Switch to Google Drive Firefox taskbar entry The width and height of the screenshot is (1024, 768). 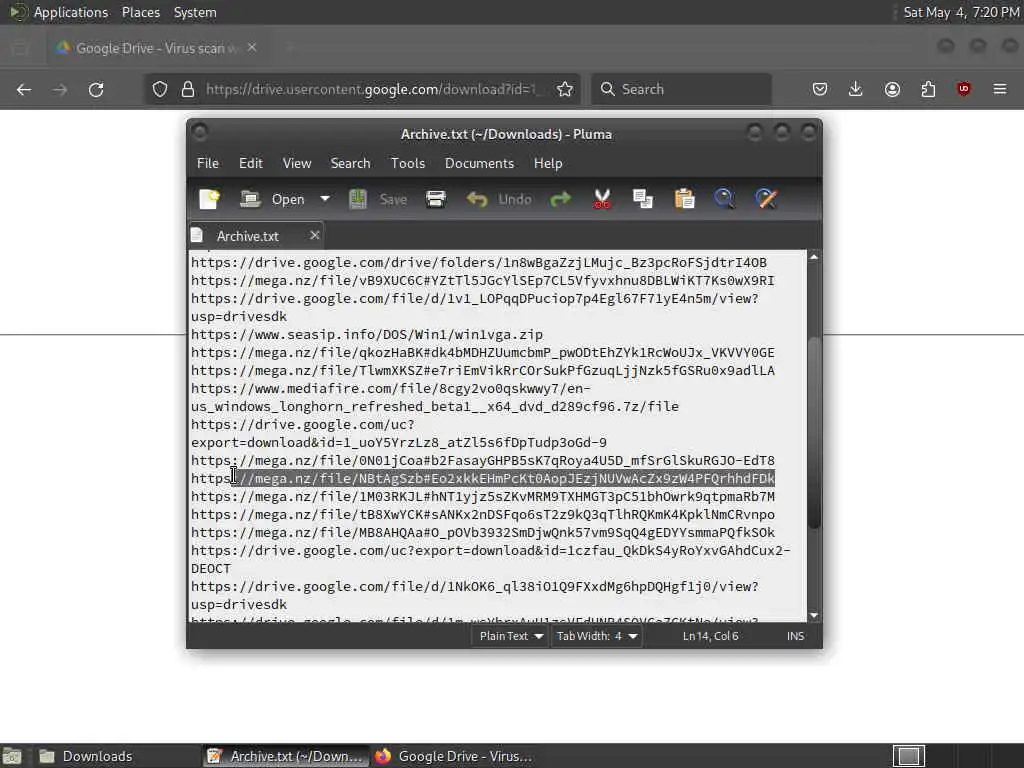pyautogui.click(x=453, y=756)
